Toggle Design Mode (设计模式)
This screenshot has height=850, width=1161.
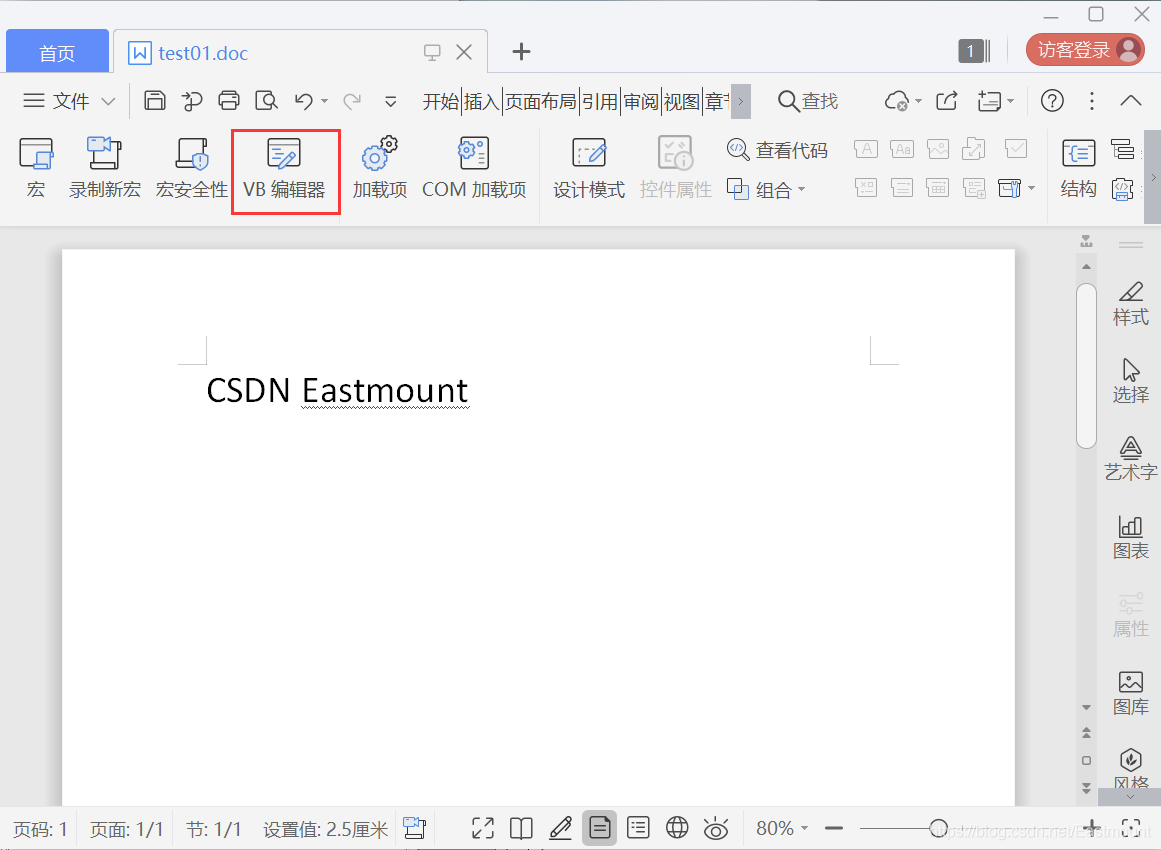coord(589,169)
